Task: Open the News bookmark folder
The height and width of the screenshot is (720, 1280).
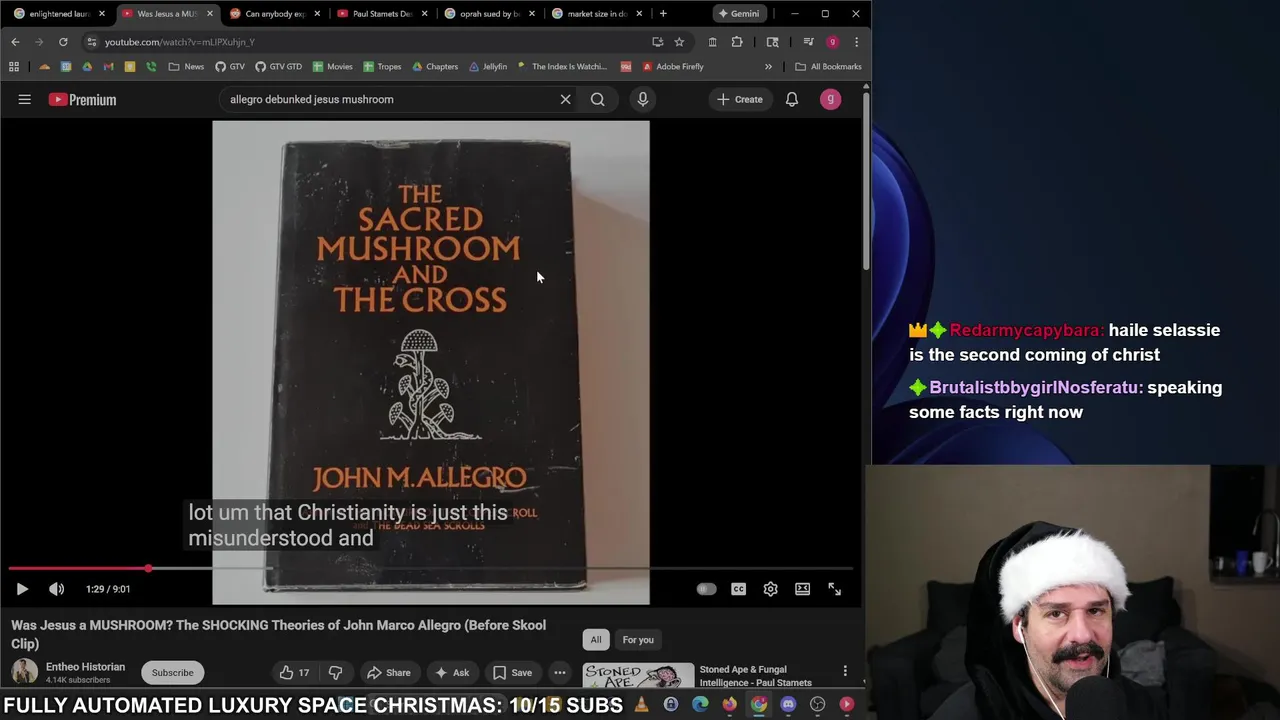Action: point(186,67)
